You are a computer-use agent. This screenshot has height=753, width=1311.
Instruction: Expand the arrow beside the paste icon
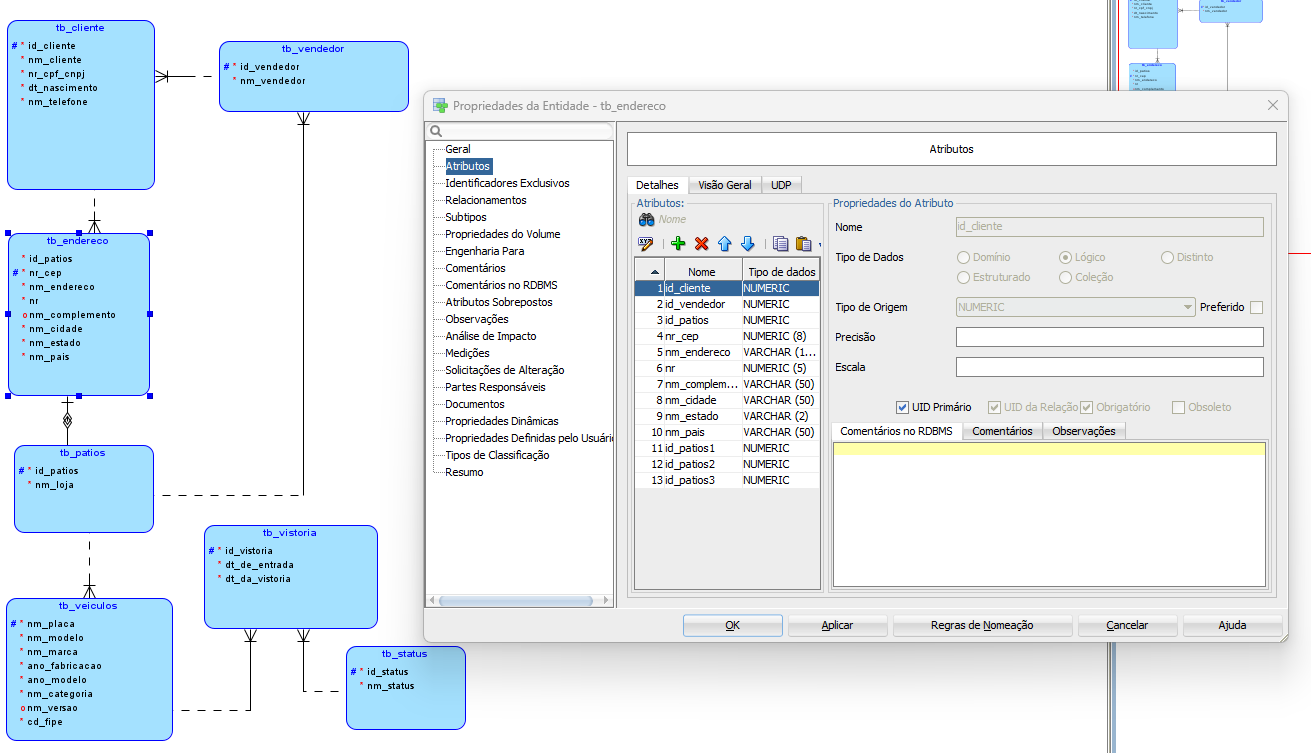click(x=820, y=245)
